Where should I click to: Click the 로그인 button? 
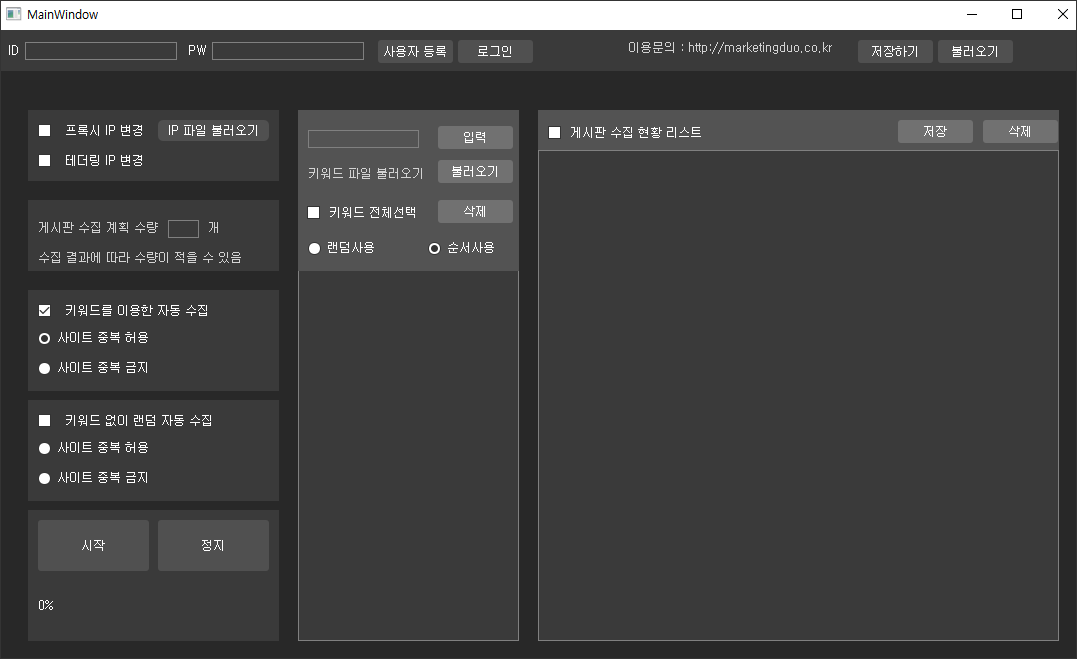[495, 51]
